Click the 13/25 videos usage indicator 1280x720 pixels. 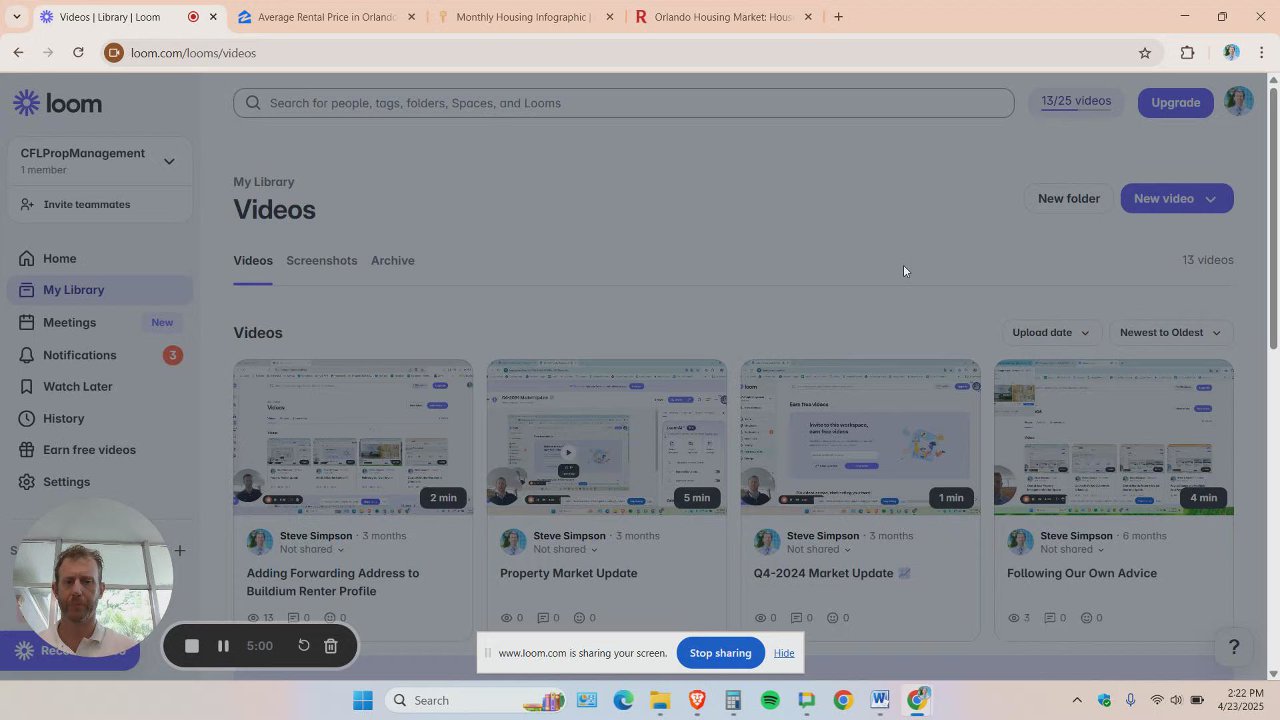point(1076,101)
